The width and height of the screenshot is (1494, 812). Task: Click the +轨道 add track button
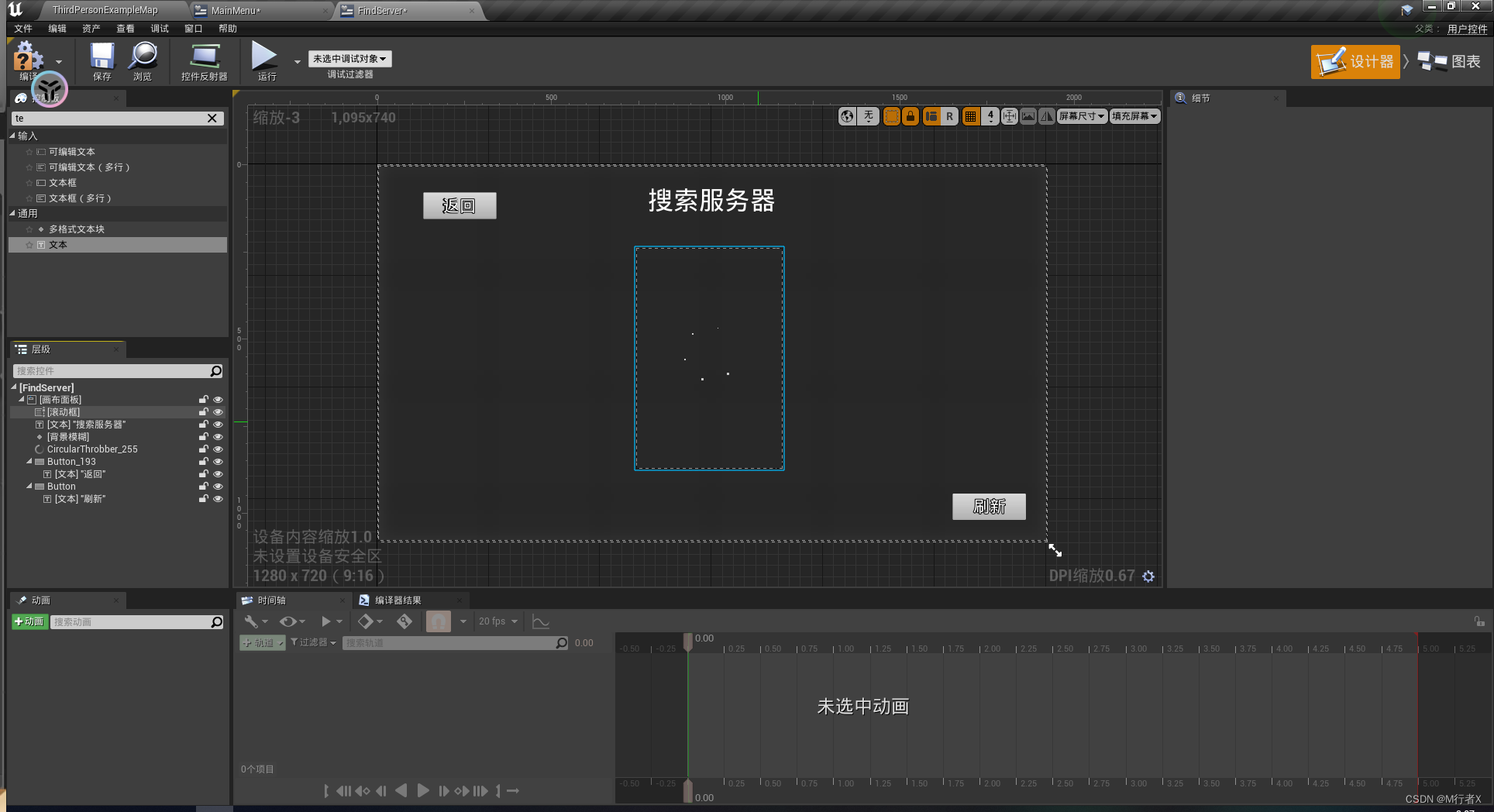(262, 643)
